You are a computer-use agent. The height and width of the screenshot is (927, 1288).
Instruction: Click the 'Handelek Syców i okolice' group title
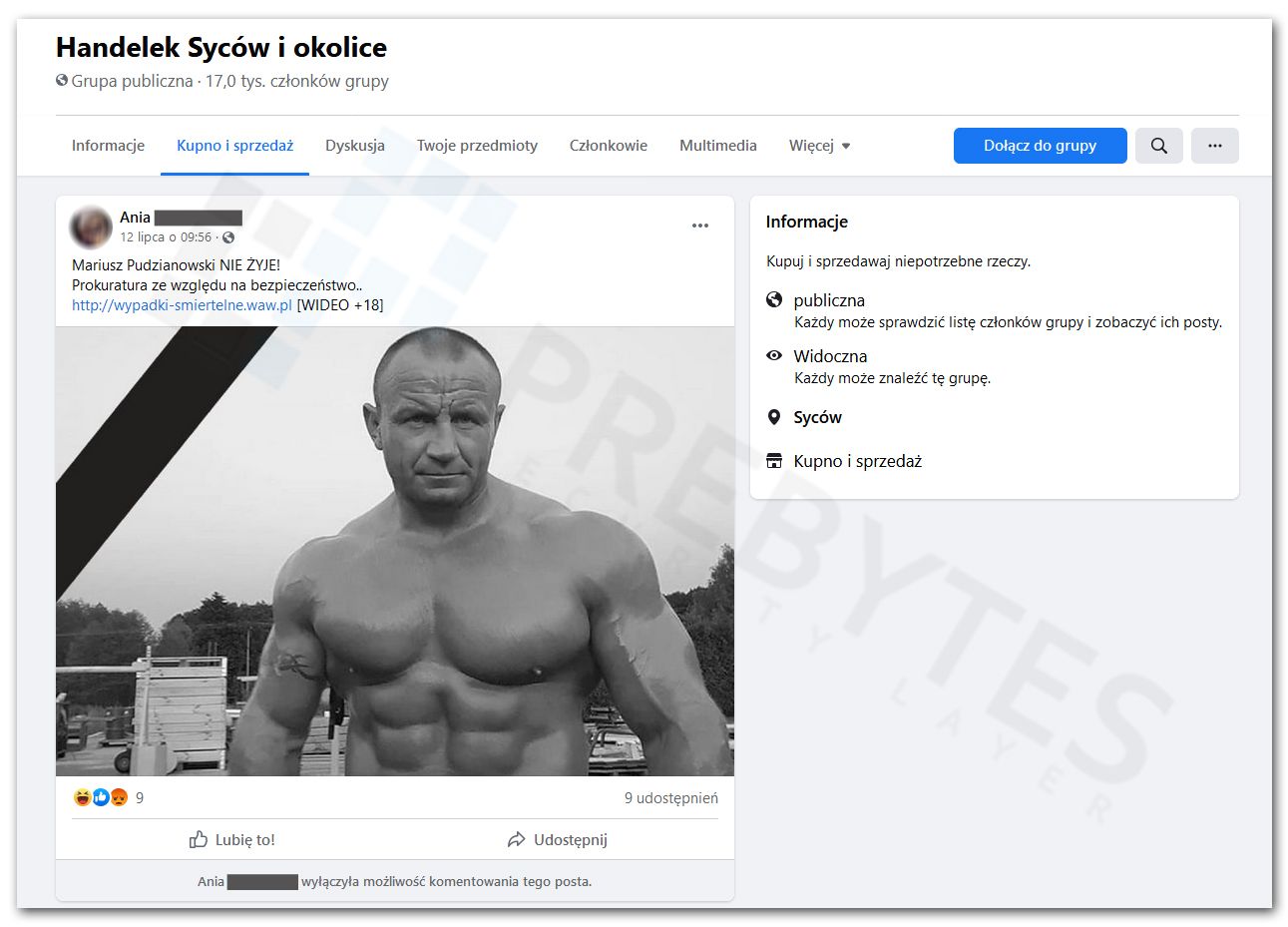pos(221,47)
